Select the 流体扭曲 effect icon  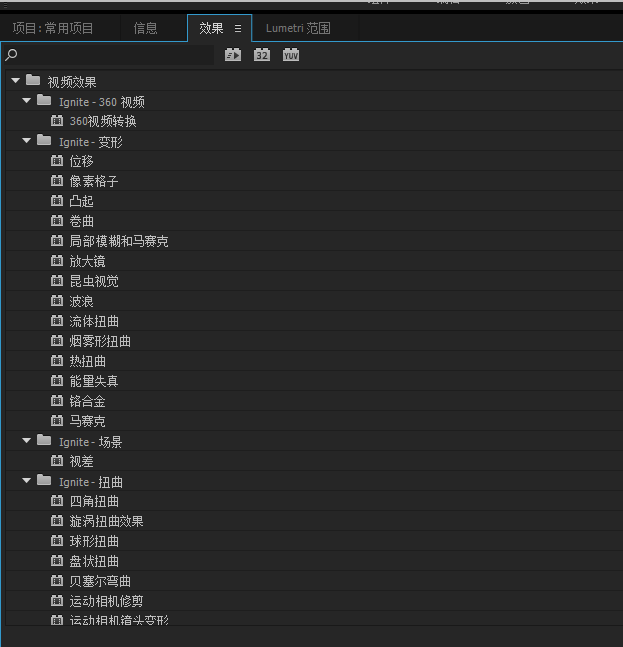pyautogui.click(x=57, y=321)
